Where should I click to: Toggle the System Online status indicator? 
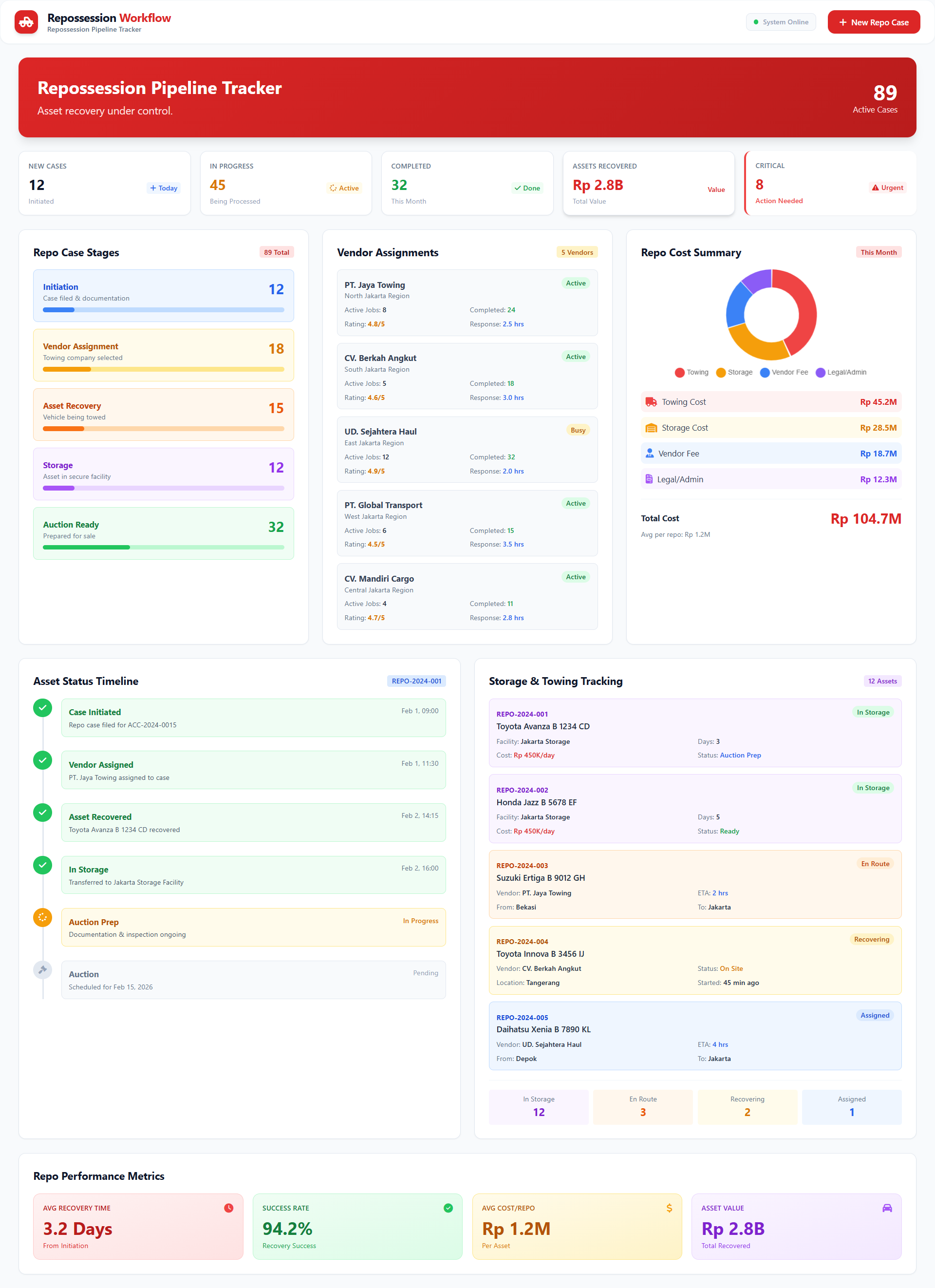click(x=781, y=21)
